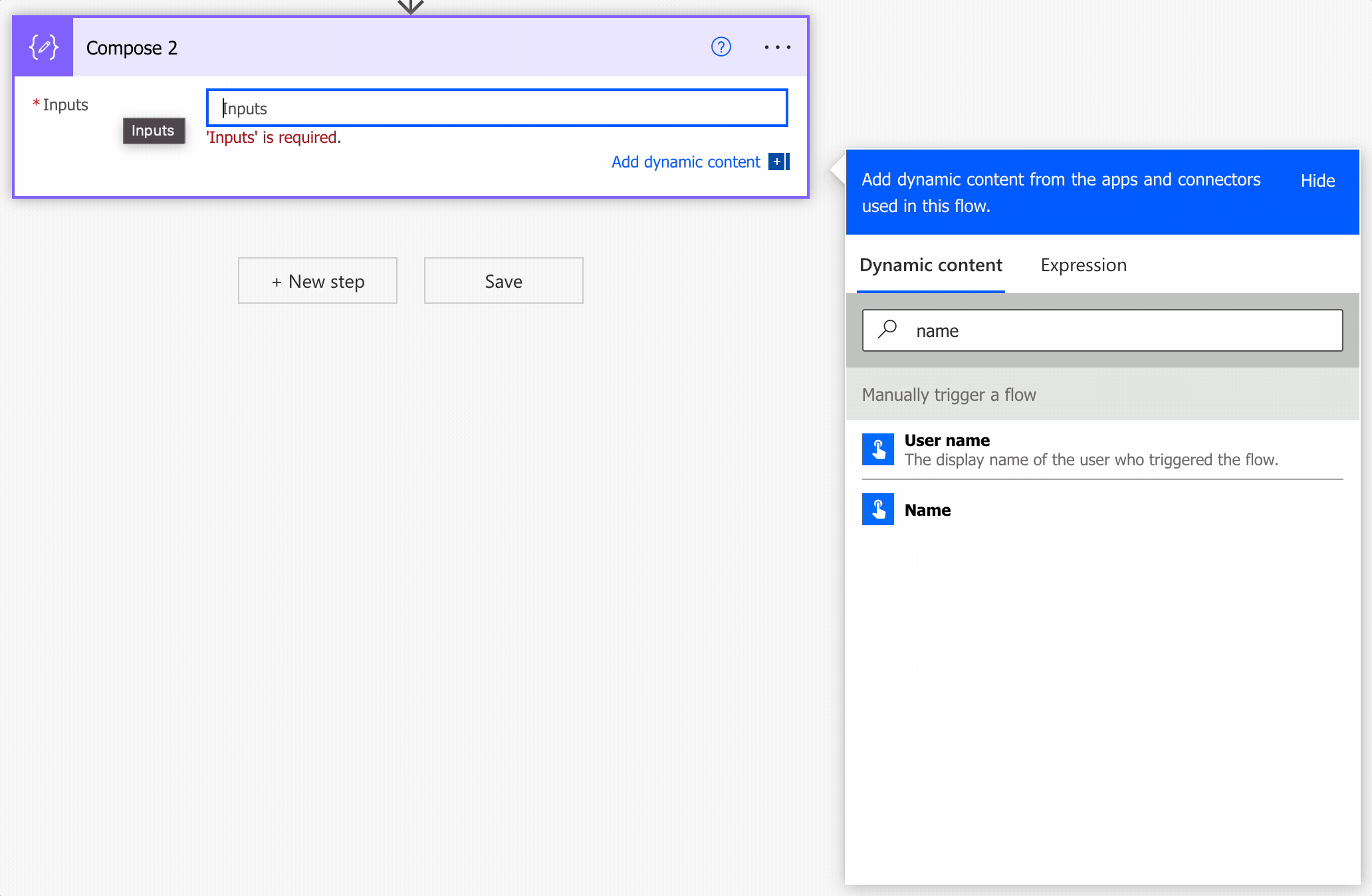Click the search magnifier icon
This screenshot has height=896, width=1372.
tap(887, 330)
